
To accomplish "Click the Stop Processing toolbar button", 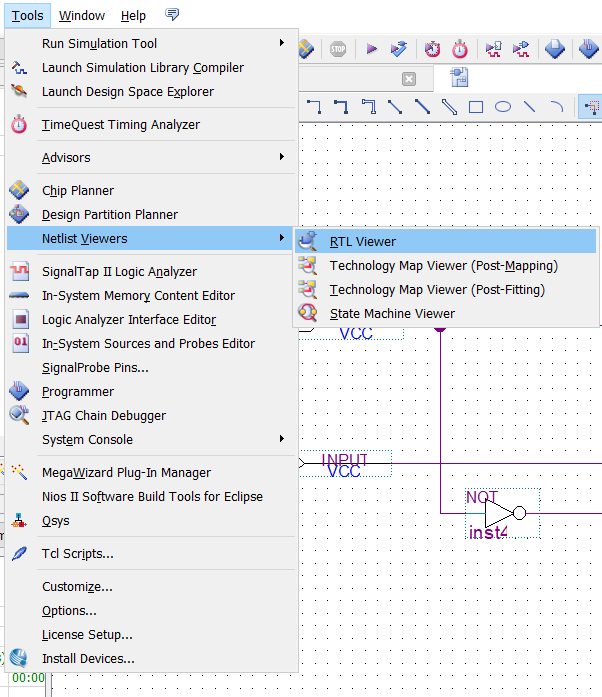I will (x=338, y=49).
